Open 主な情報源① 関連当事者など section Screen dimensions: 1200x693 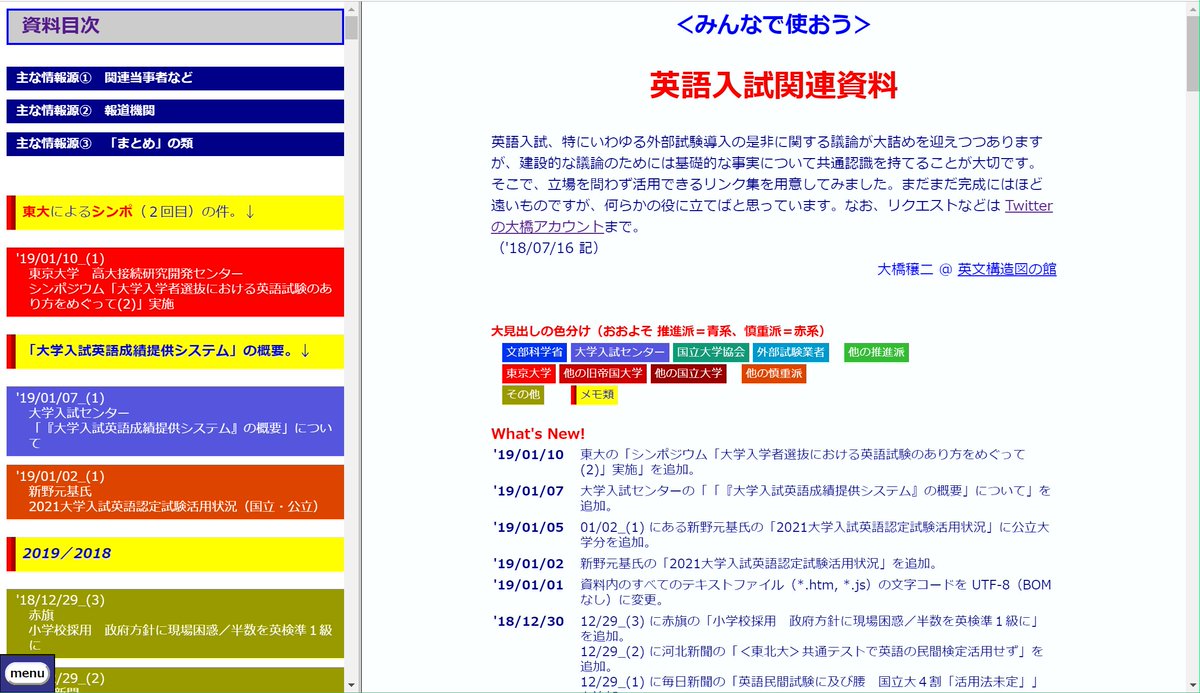pos(175,78)
